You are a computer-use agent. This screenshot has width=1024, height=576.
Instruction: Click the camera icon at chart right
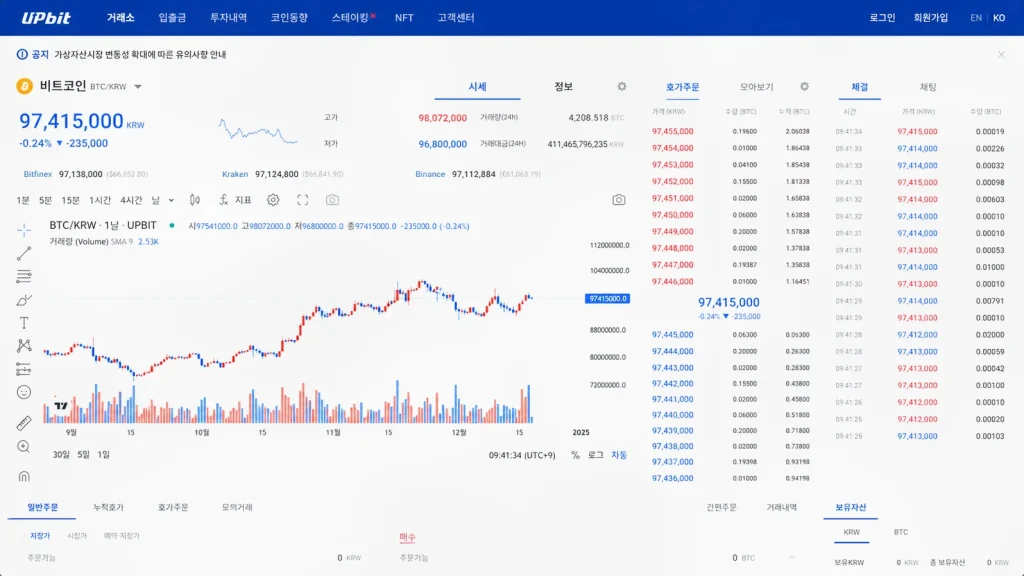click(618, 200)
